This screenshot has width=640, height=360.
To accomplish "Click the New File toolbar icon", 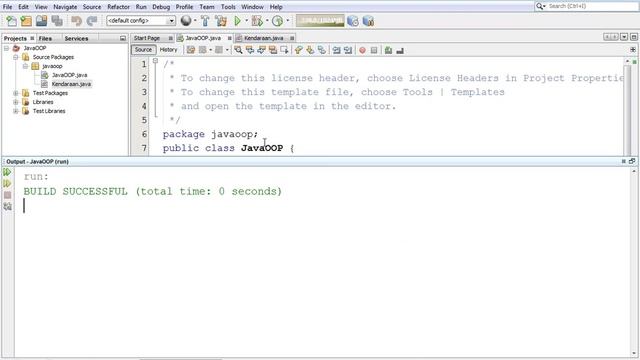I will click(x=11, y=21).
